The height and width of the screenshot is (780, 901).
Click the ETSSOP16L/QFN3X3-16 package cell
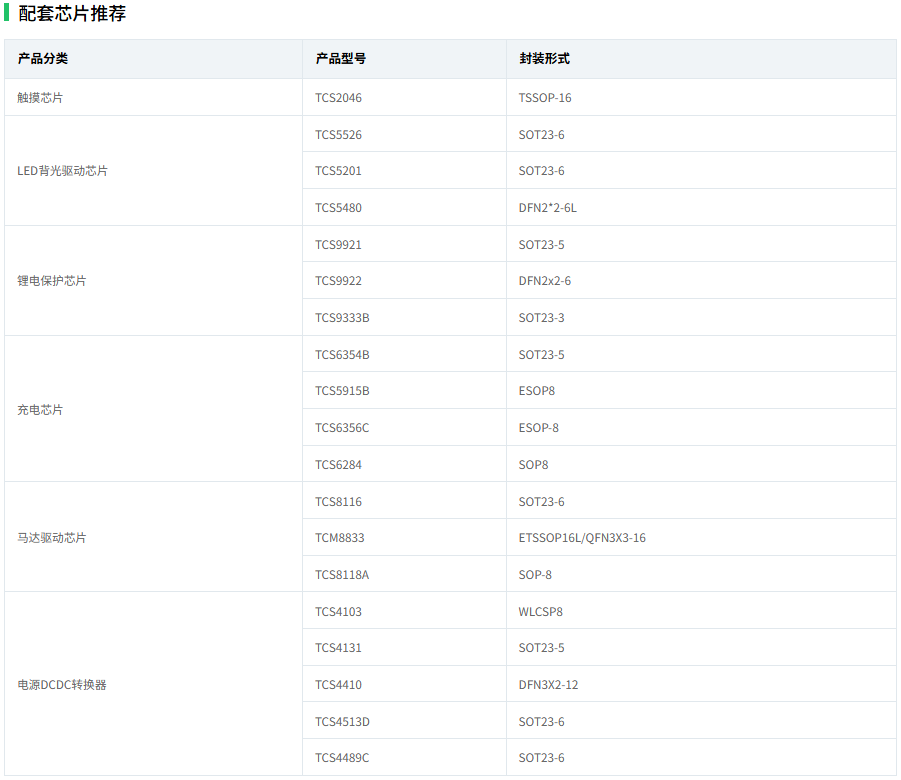pos(582,538)
